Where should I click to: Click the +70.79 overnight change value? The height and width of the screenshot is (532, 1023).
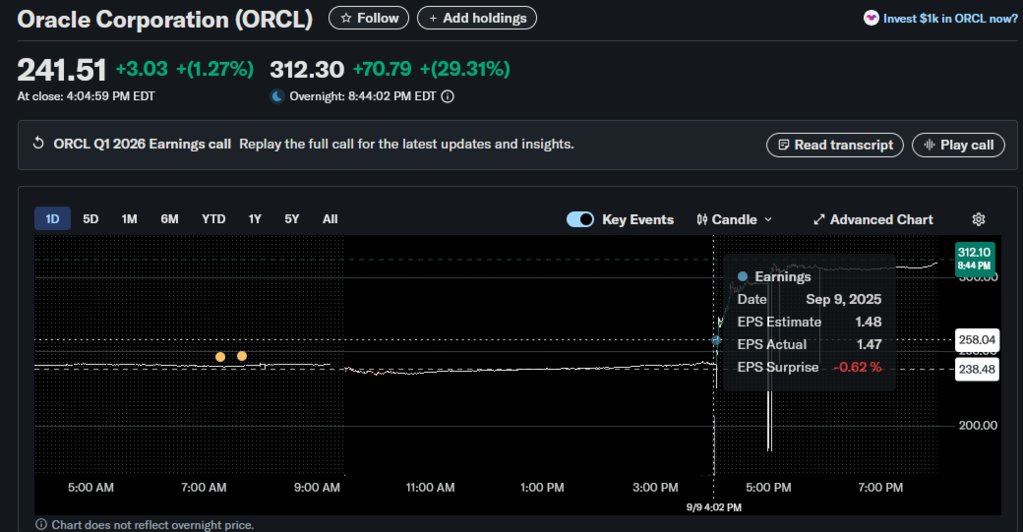[x=382, y=69]
